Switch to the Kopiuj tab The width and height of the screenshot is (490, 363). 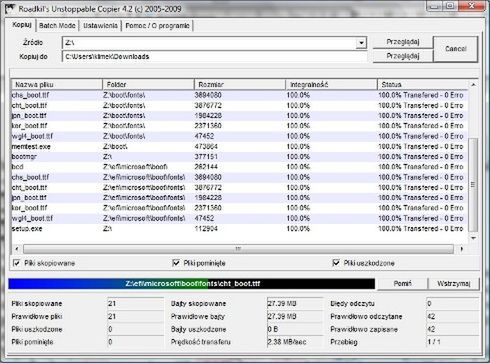point(22,25)
